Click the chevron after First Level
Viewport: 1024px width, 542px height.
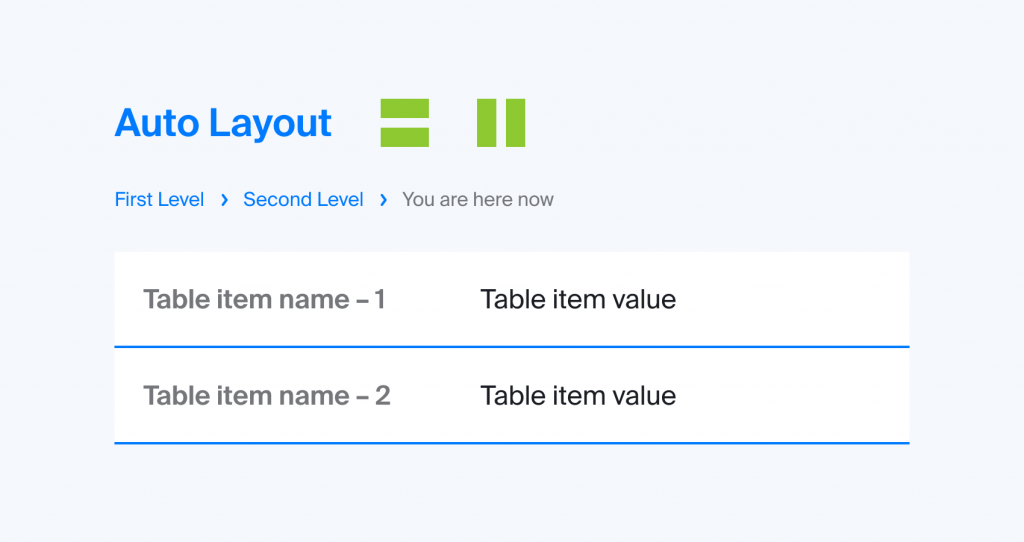[224, 200]
